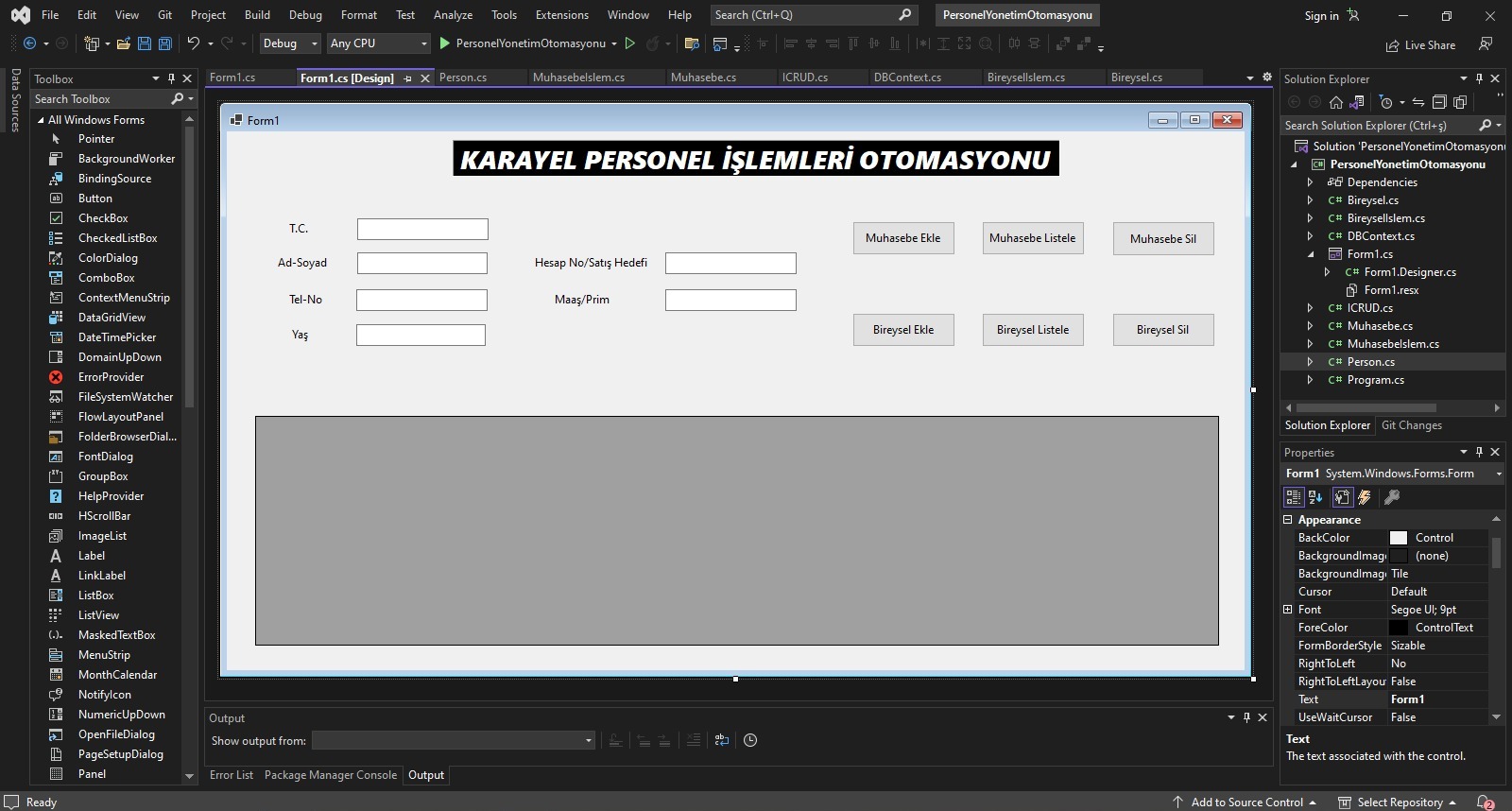
Task: Open Property Pages wrench icon
Action: tap(1392, 496)
